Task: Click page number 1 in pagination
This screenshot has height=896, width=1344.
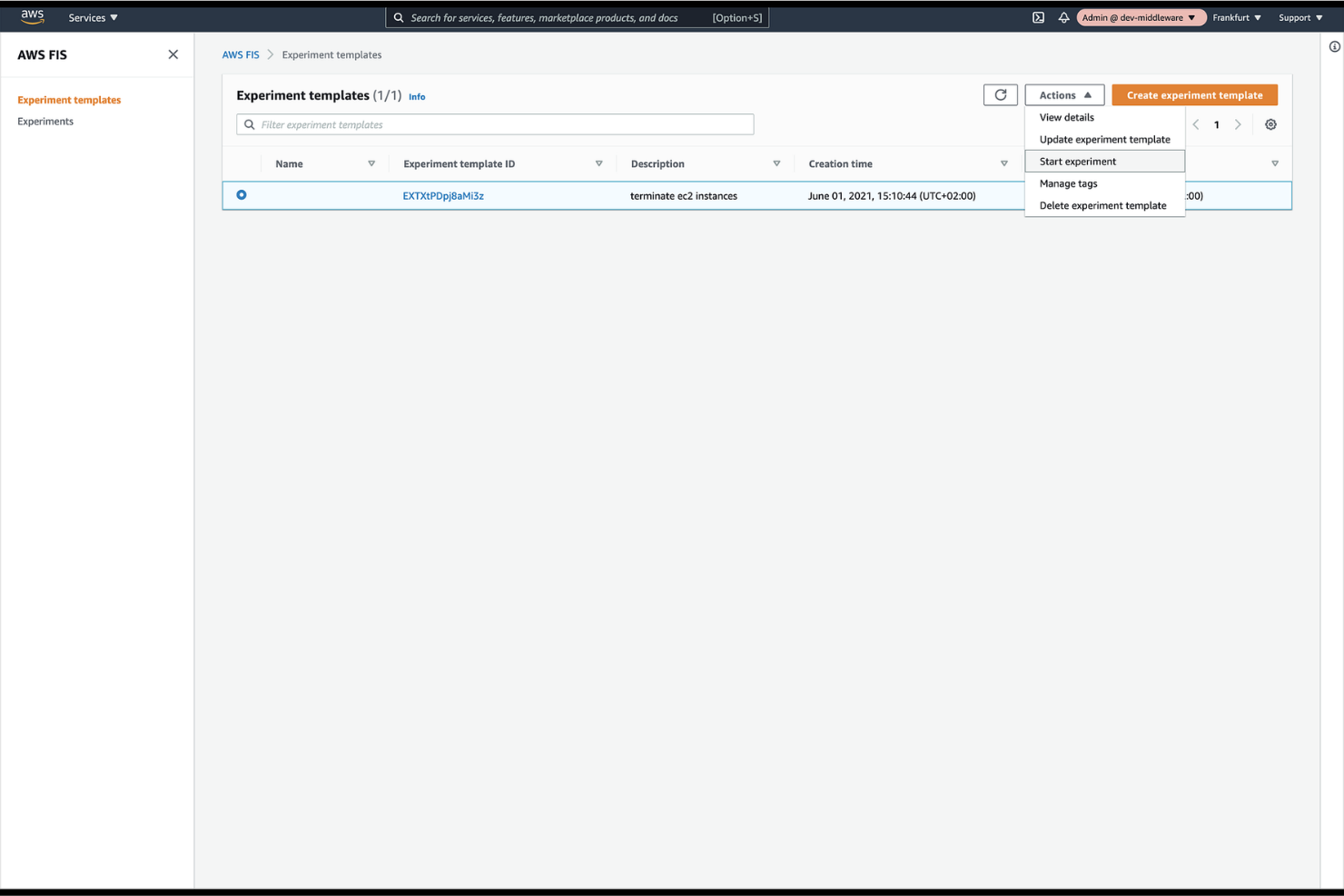Action: click(x=1217, y=124)
